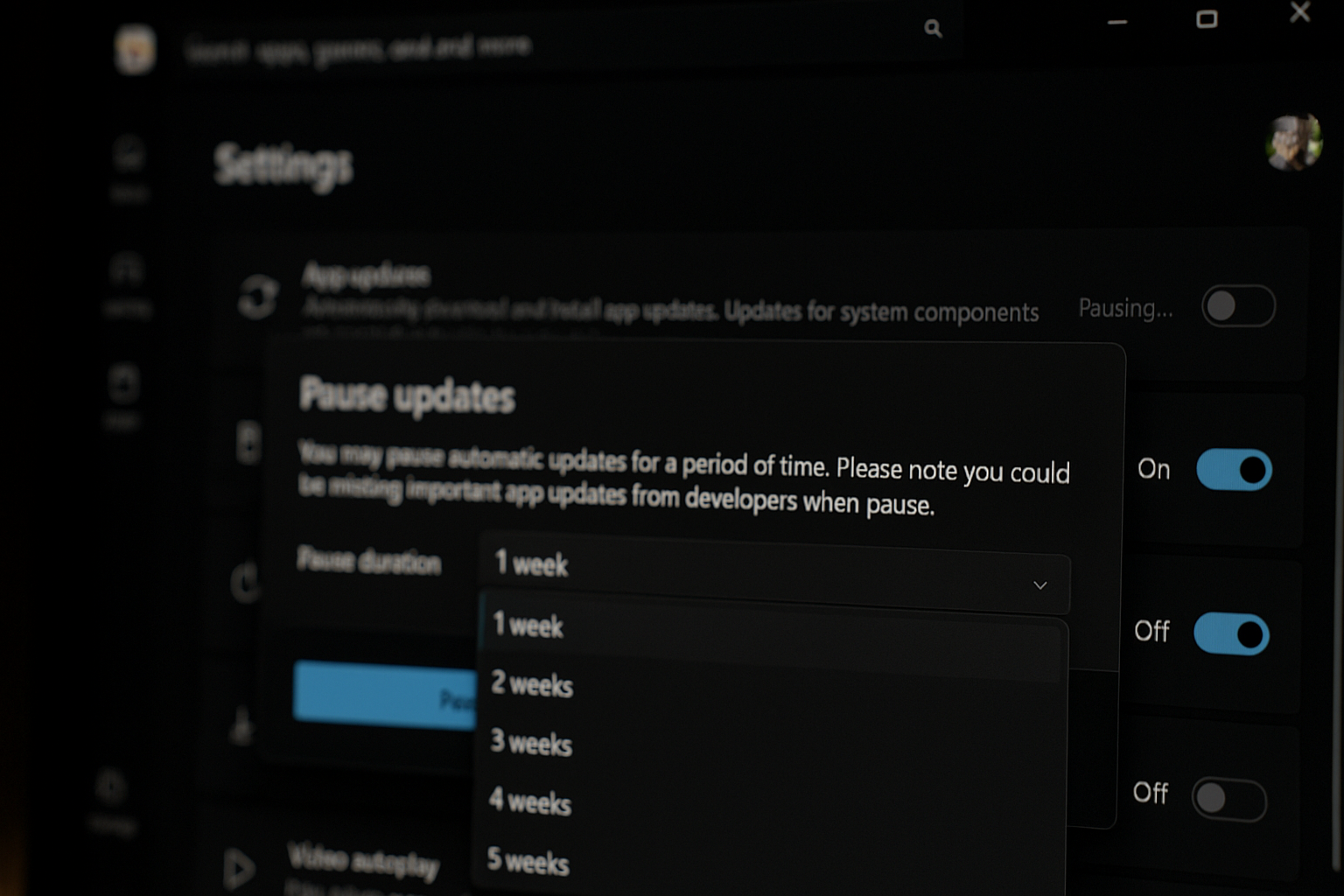
Task: Expand the Pause duration dropdown chevron
Action: pos(1039,584)
